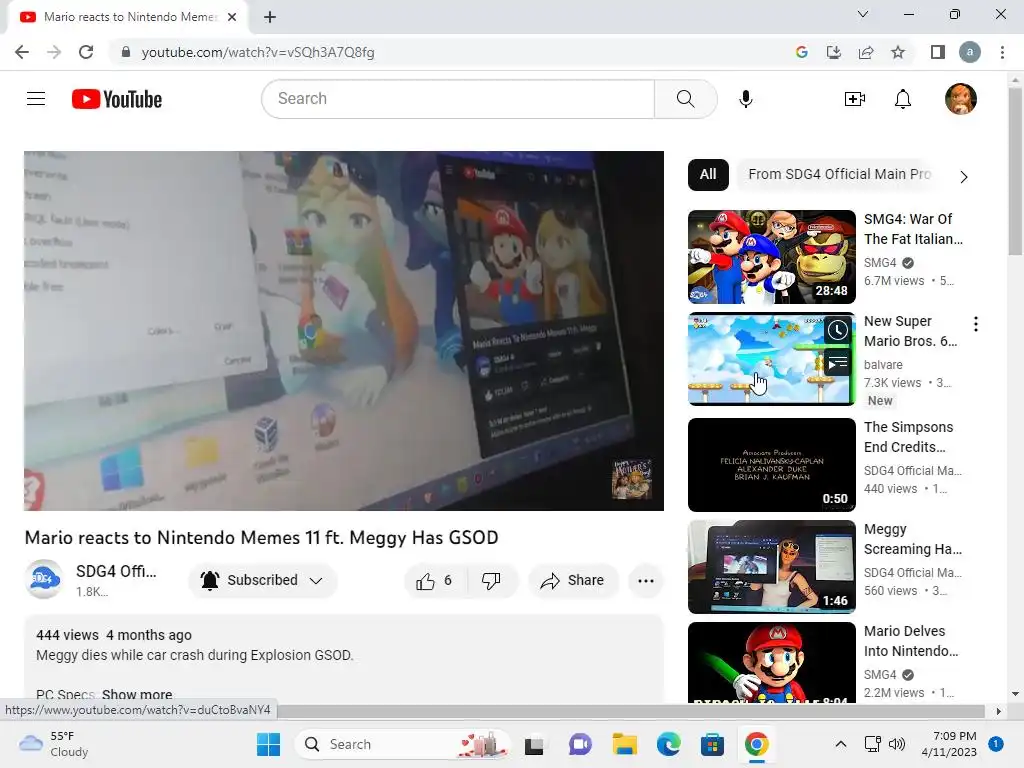Share this page icon in address bar
Viewport: 1024px width, 768px height.
click(x=866, y=52)
